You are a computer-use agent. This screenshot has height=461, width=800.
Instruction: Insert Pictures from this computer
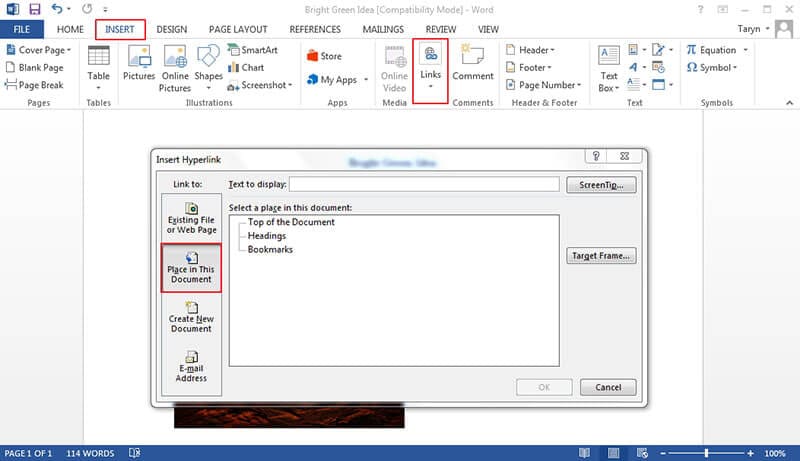point(139,63)
